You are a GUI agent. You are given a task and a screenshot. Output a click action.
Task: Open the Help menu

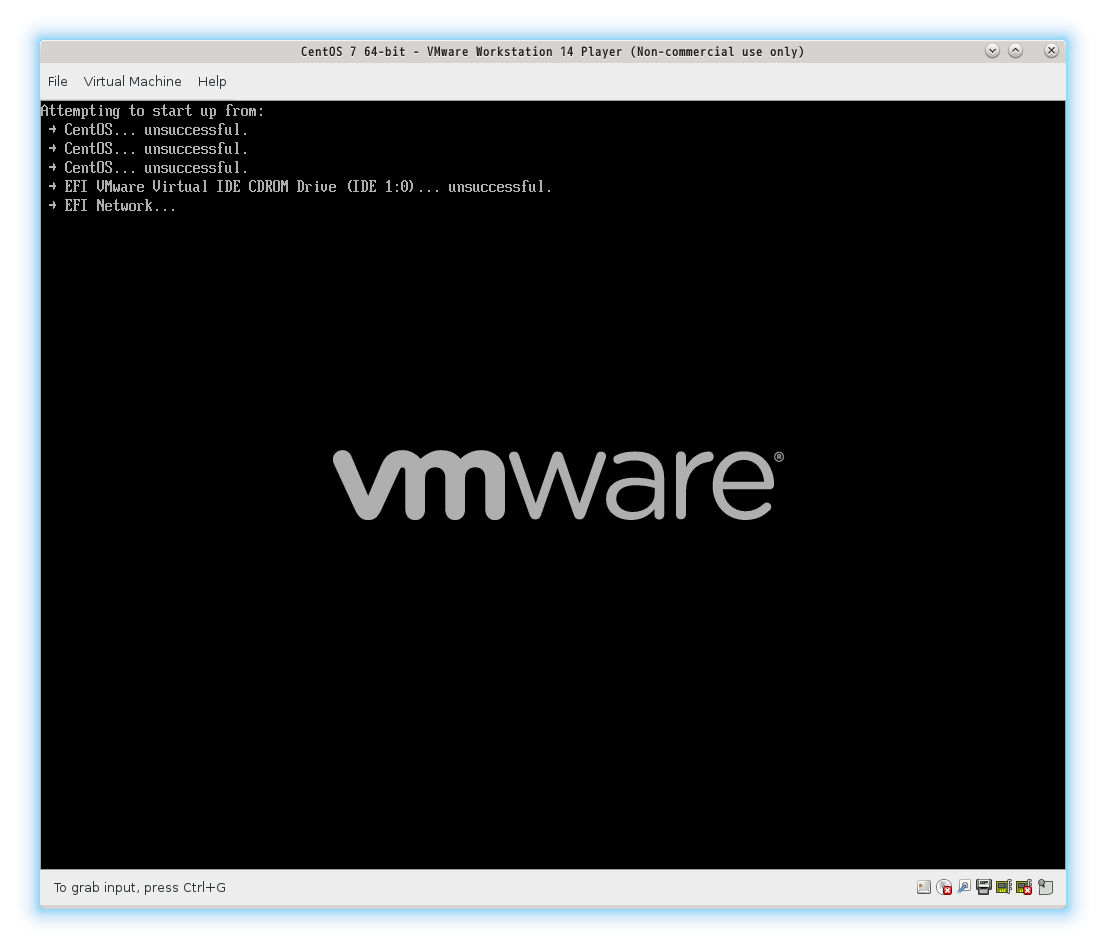point(212,81)
